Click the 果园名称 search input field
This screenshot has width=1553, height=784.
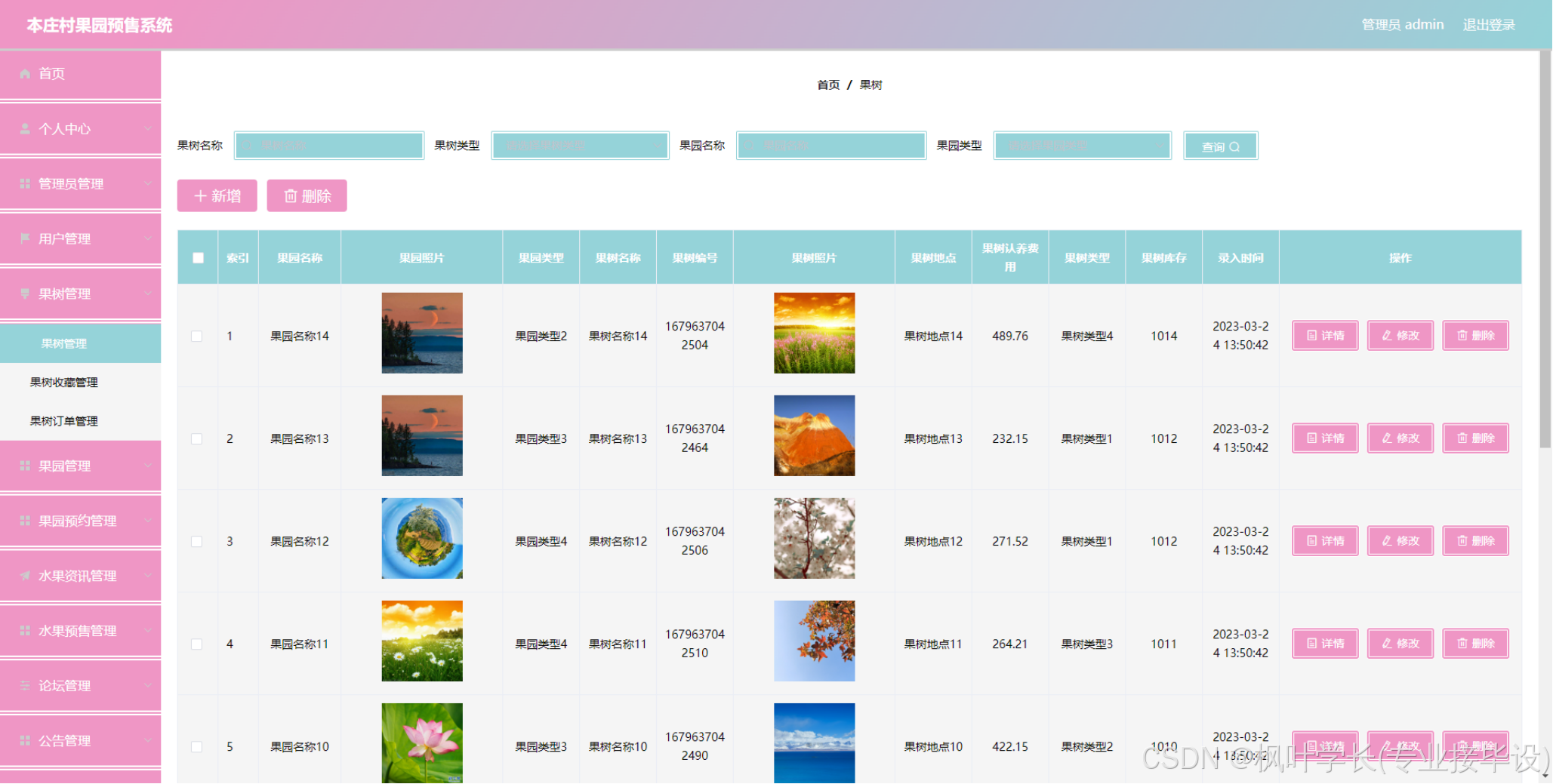[x=831, y=146]
